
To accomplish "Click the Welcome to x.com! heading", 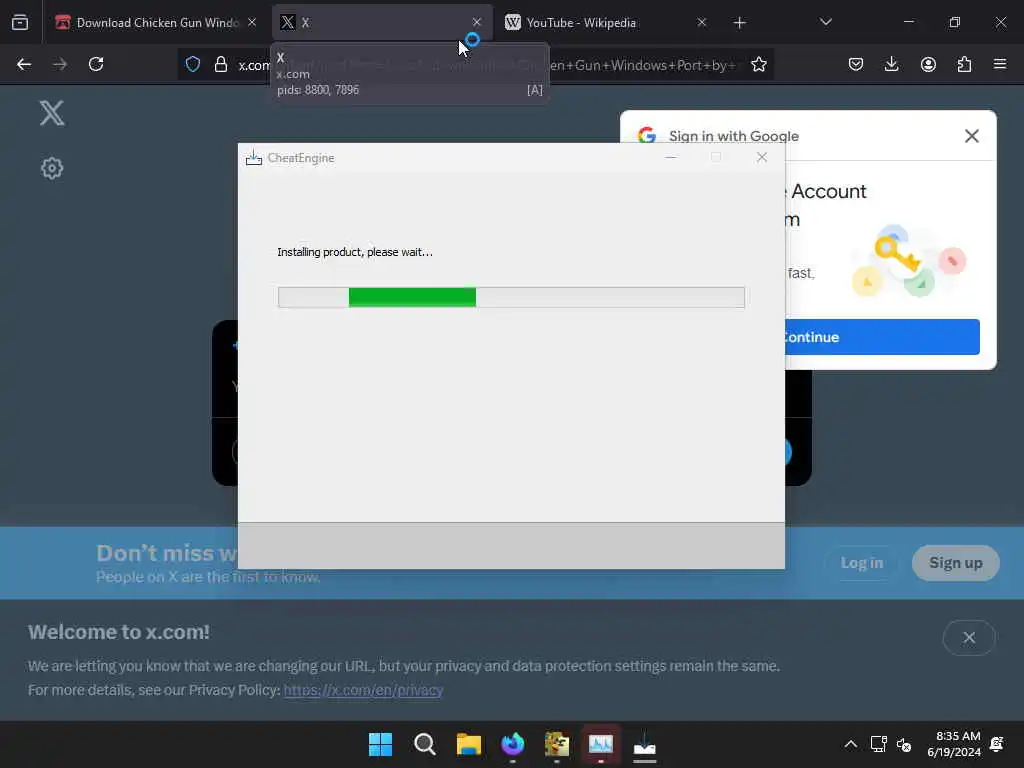I will [119, 632].
